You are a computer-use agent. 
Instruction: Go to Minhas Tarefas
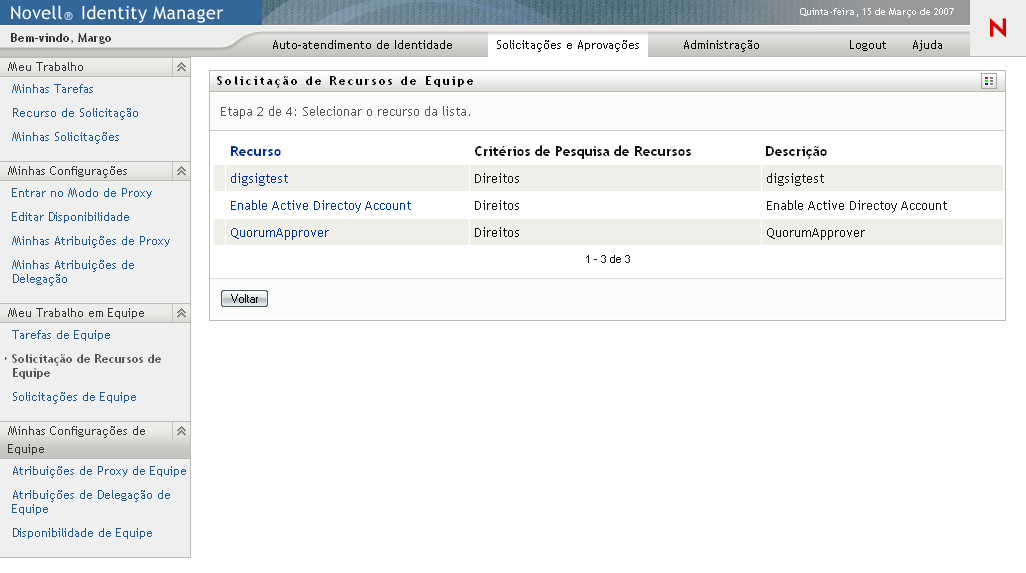click(x=52, y=89)
